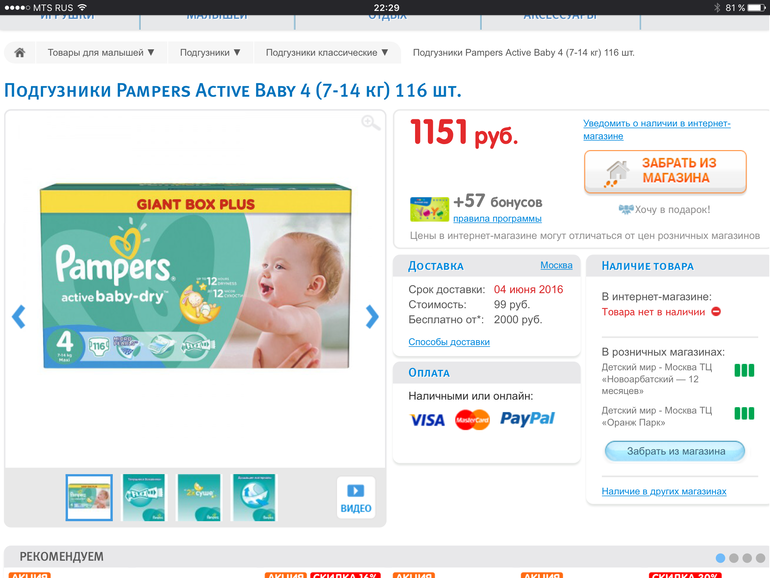Go to home via breadcrumb house icon
Viewport: 770px width, 578px height.
[x=20, y=53]
